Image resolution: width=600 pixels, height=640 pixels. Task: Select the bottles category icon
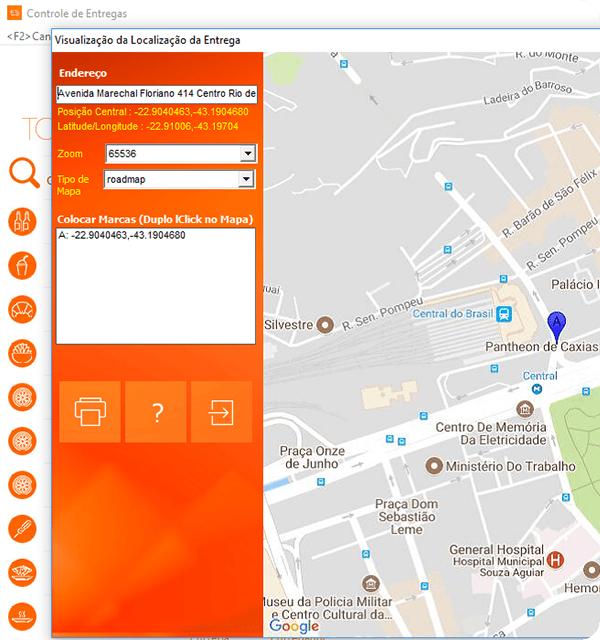(22, 222)
